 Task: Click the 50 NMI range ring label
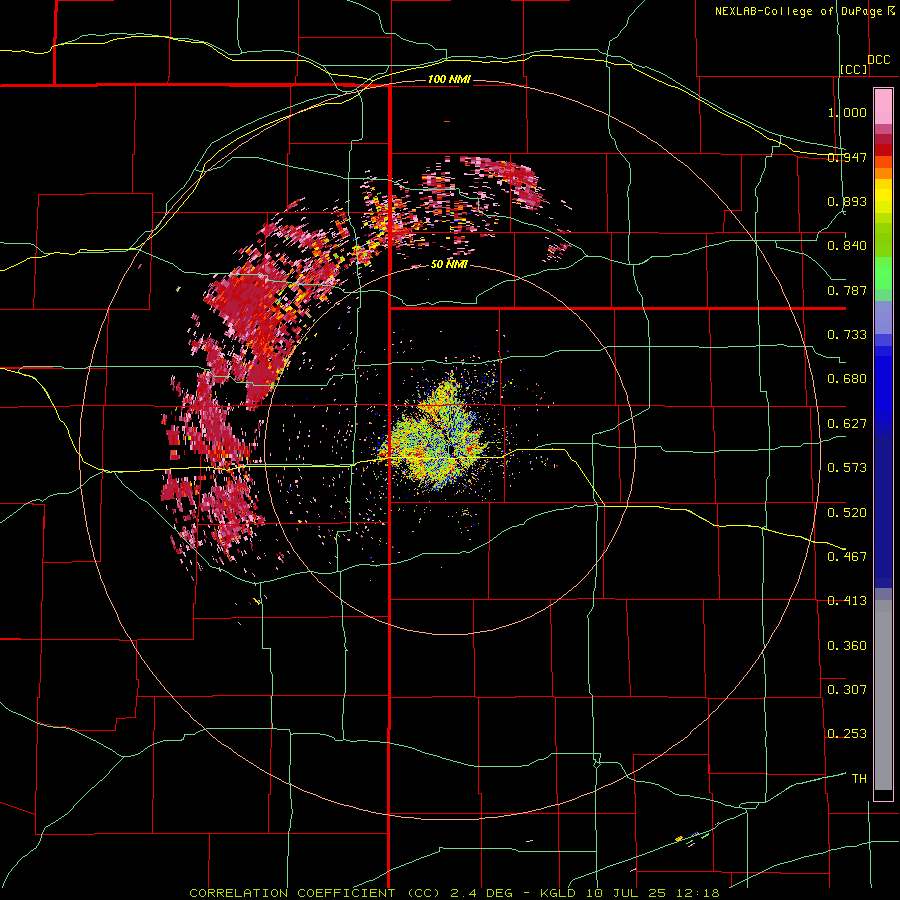[x=449, y=264]
